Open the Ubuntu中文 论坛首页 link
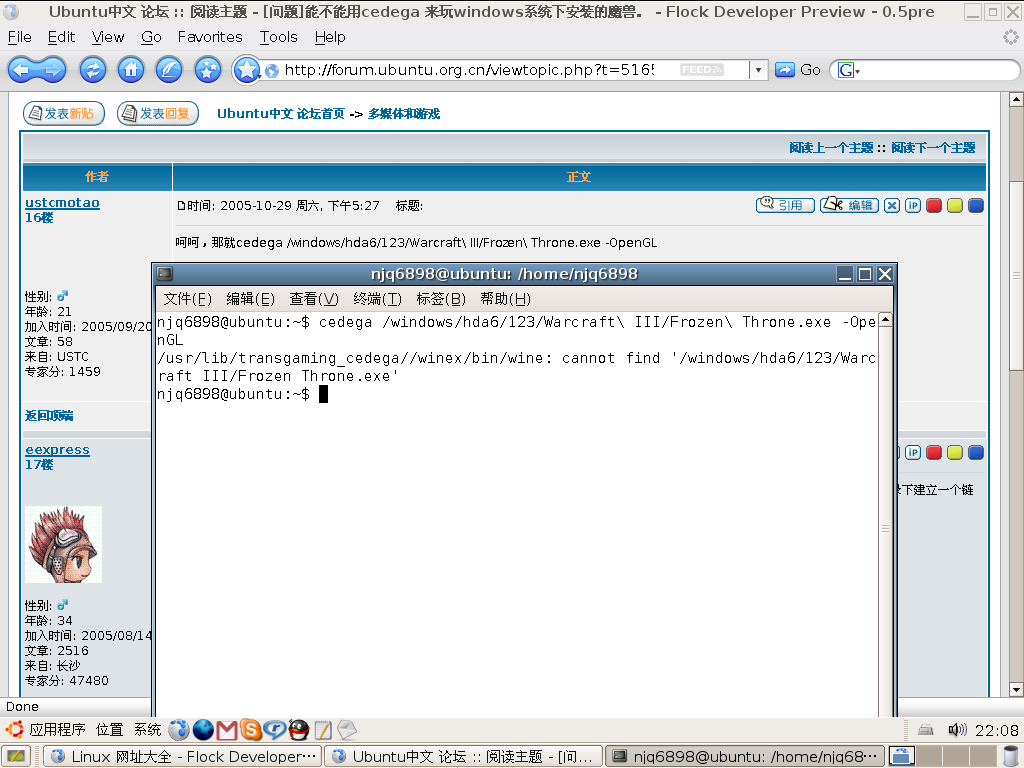 pyautogui.click(x=281, y=114)
